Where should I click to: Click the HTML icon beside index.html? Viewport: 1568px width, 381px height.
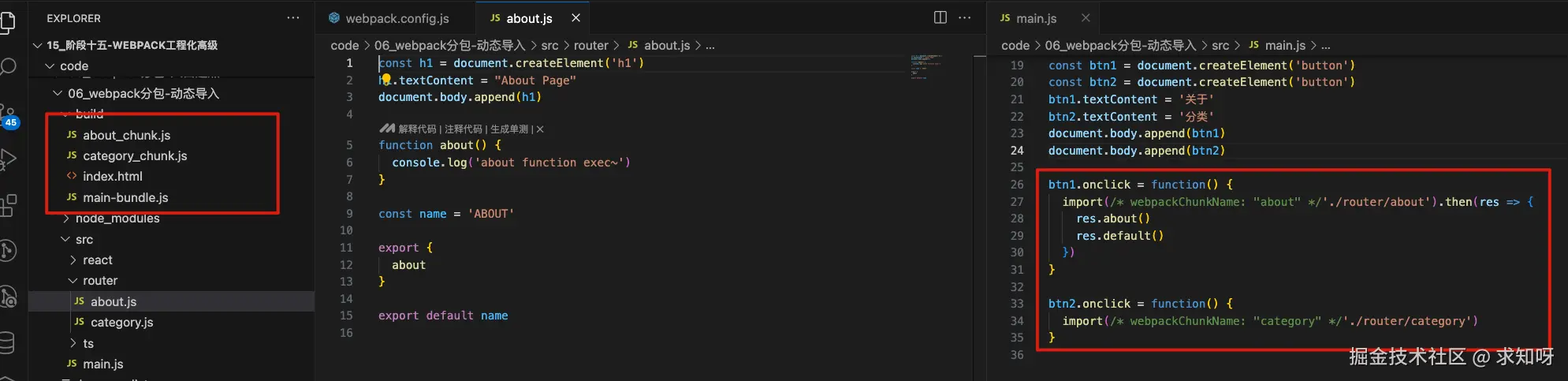pos(72,176)
